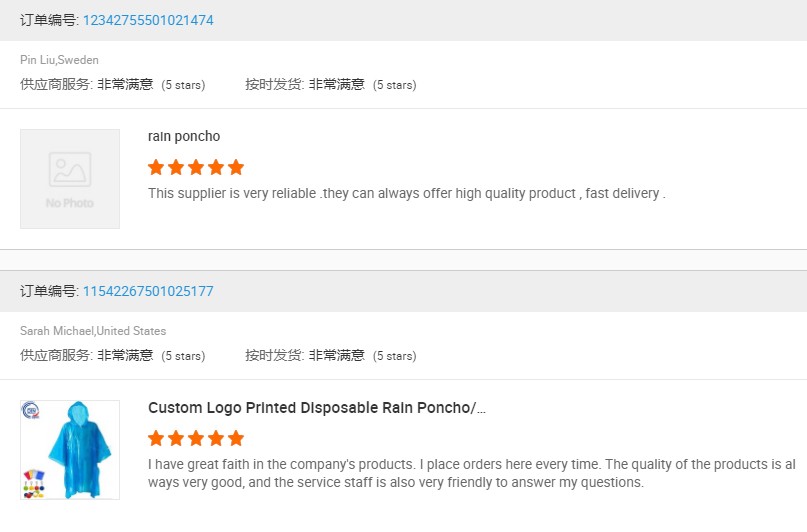This screenshot has width=807, height=532.
Task: Click fifth star of rain poncho rating
Action: pyautogui.click(x=236, y=167)
